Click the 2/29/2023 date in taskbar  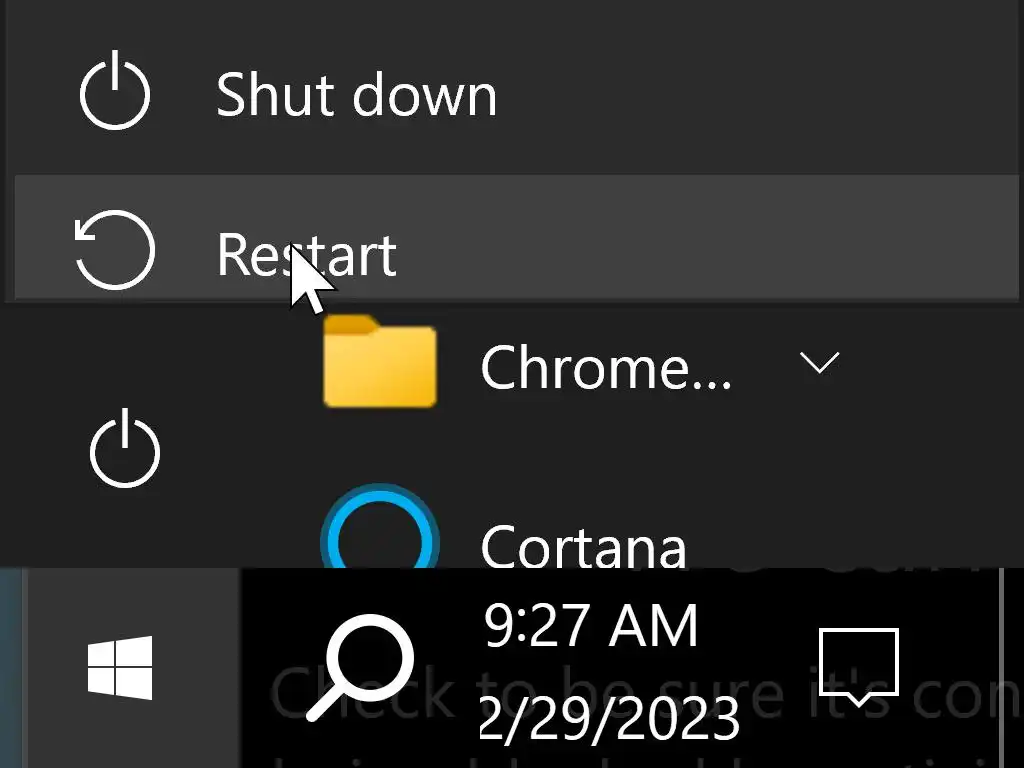tap(610, 718)
